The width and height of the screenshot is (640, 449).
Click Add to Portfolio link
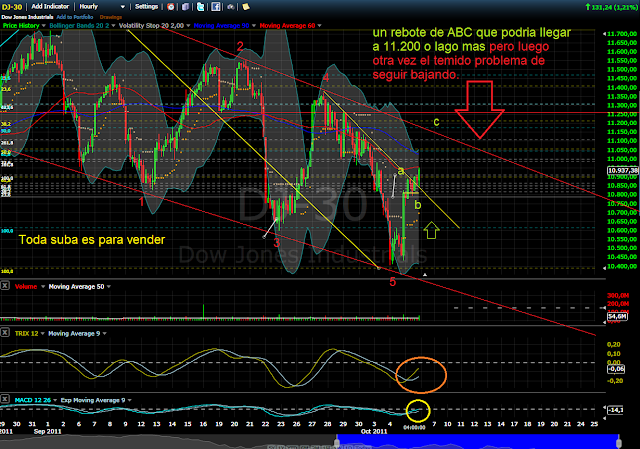75,17
